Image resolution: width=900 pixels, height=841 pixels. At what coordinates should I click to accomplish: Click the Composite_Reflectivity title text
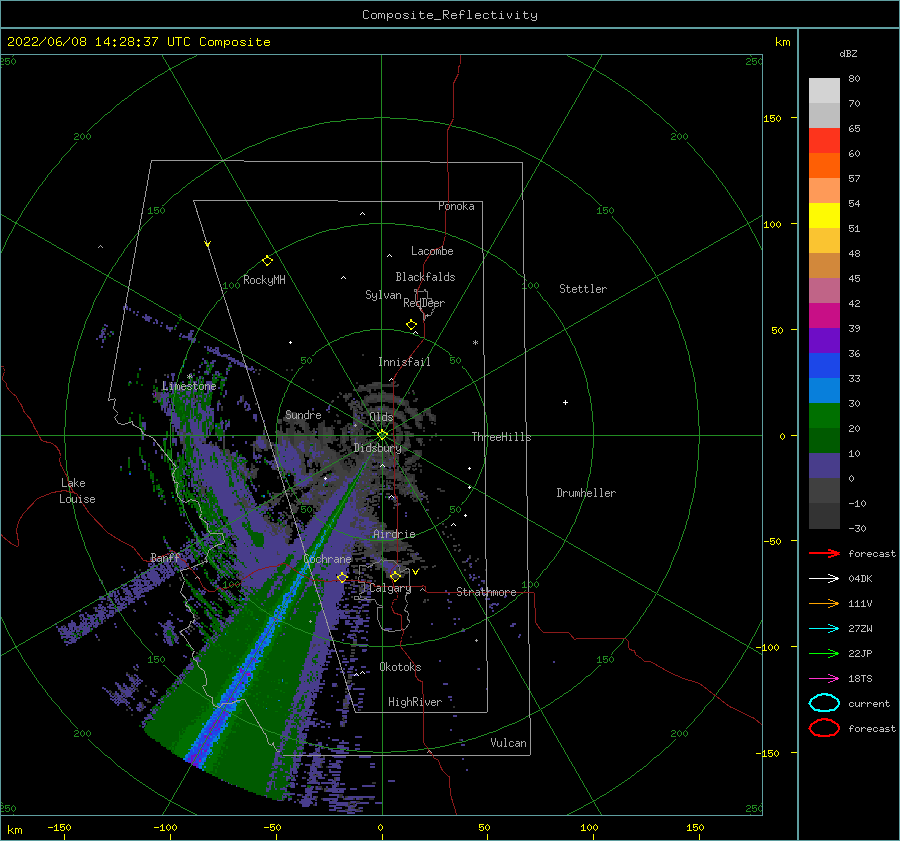(x=450, y=15)
